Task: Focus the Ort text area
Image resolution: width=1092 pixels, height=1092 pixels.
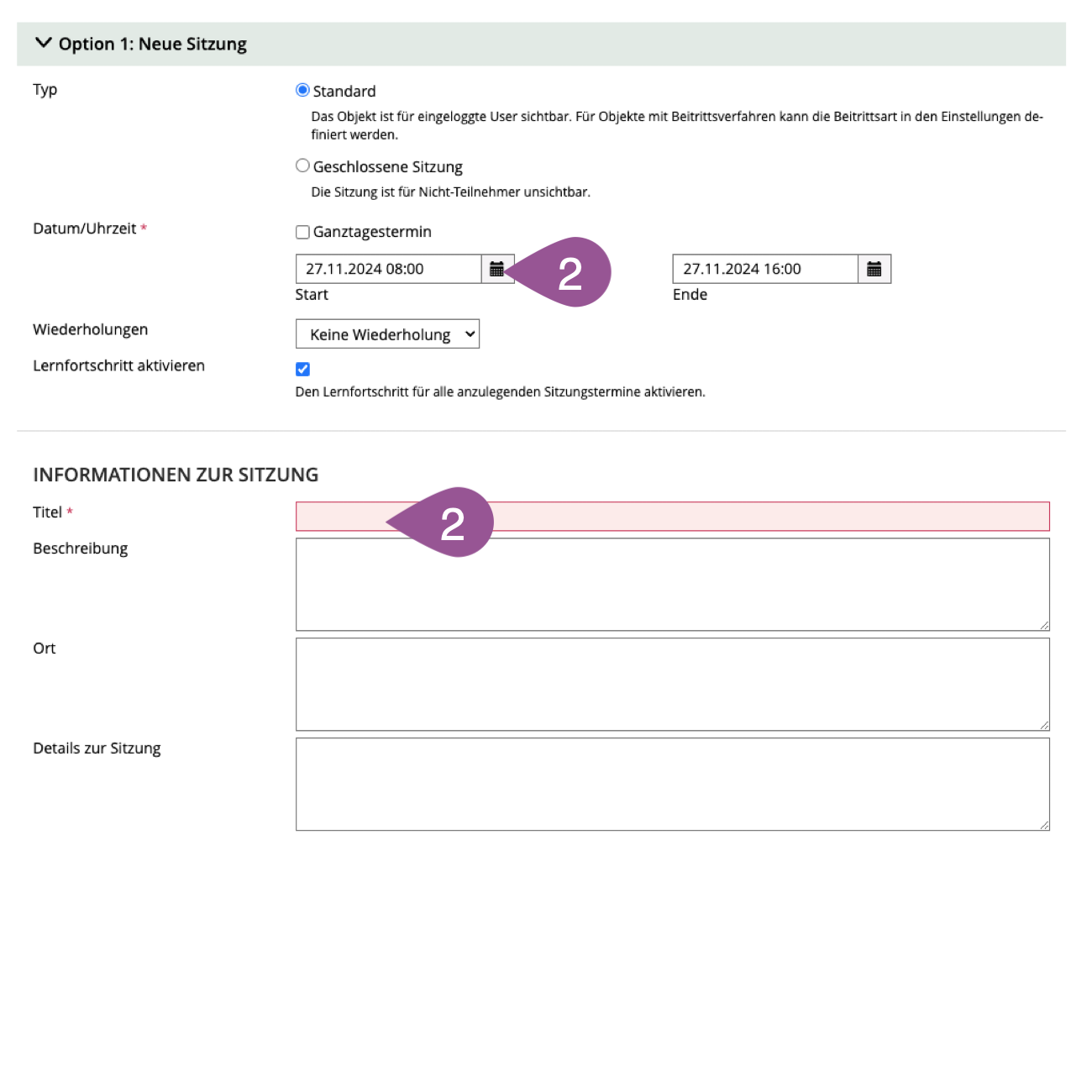Action: [672, 685]
